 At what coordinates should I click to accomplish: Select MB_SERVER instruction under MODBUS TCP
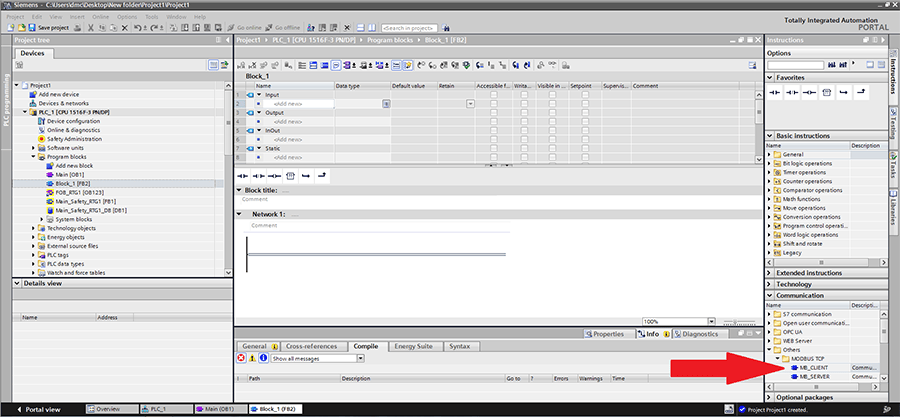click(814, 376)
